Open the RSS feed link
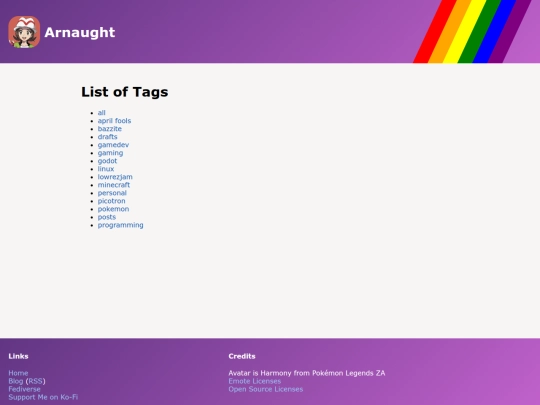This screenshot has height=405, width=540. coord(35,381)
